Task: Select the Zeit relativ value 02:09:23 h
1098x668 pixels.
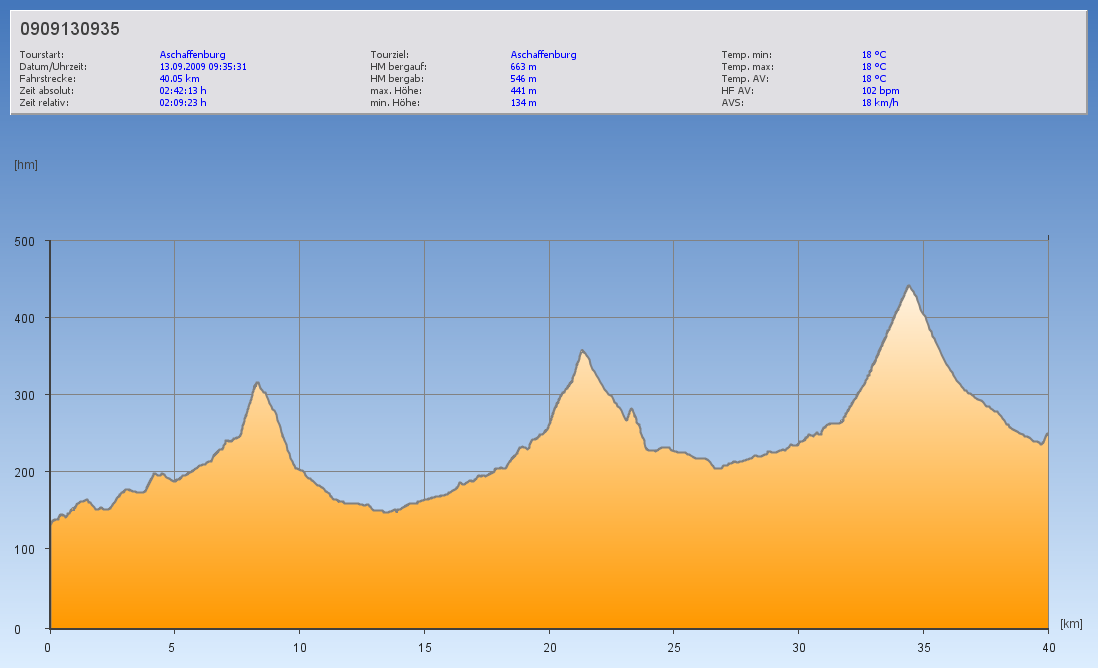Action: pos(183,103)
